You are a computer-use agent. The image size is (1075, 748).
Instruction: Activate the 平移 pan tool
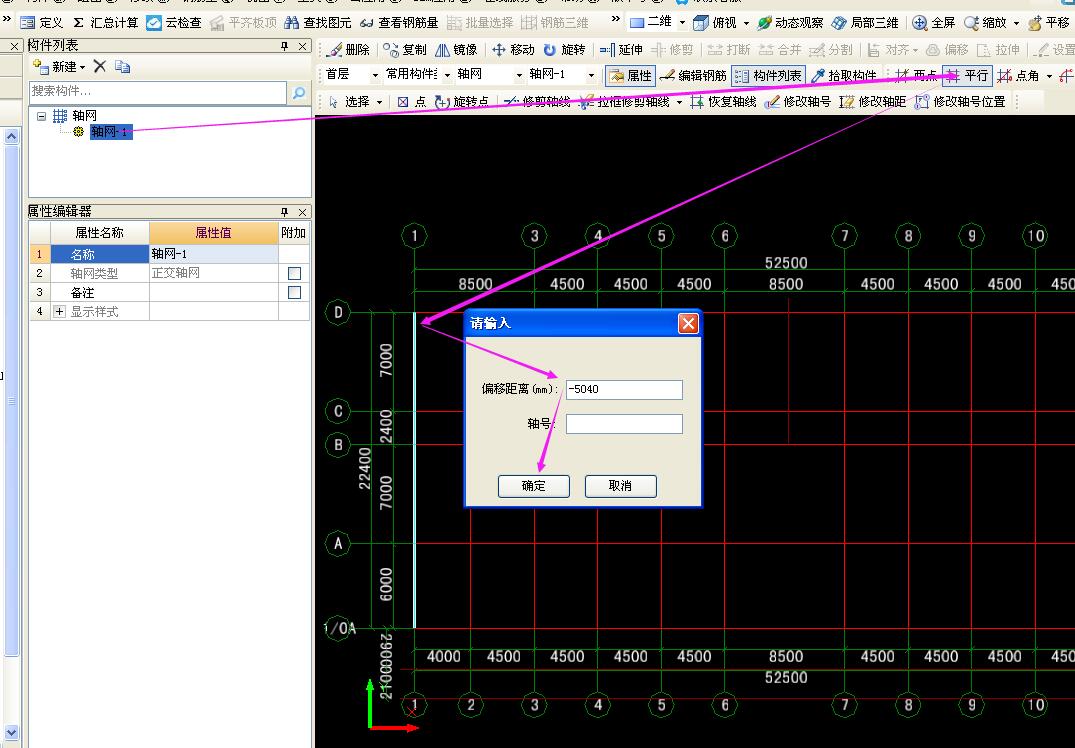(1048, 23)
